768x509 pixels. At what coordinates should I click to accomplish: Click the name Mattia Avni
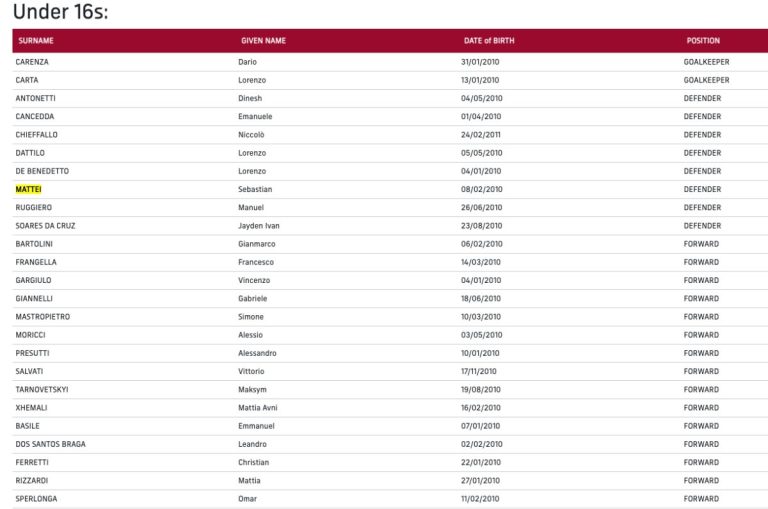tap(259, 408)
